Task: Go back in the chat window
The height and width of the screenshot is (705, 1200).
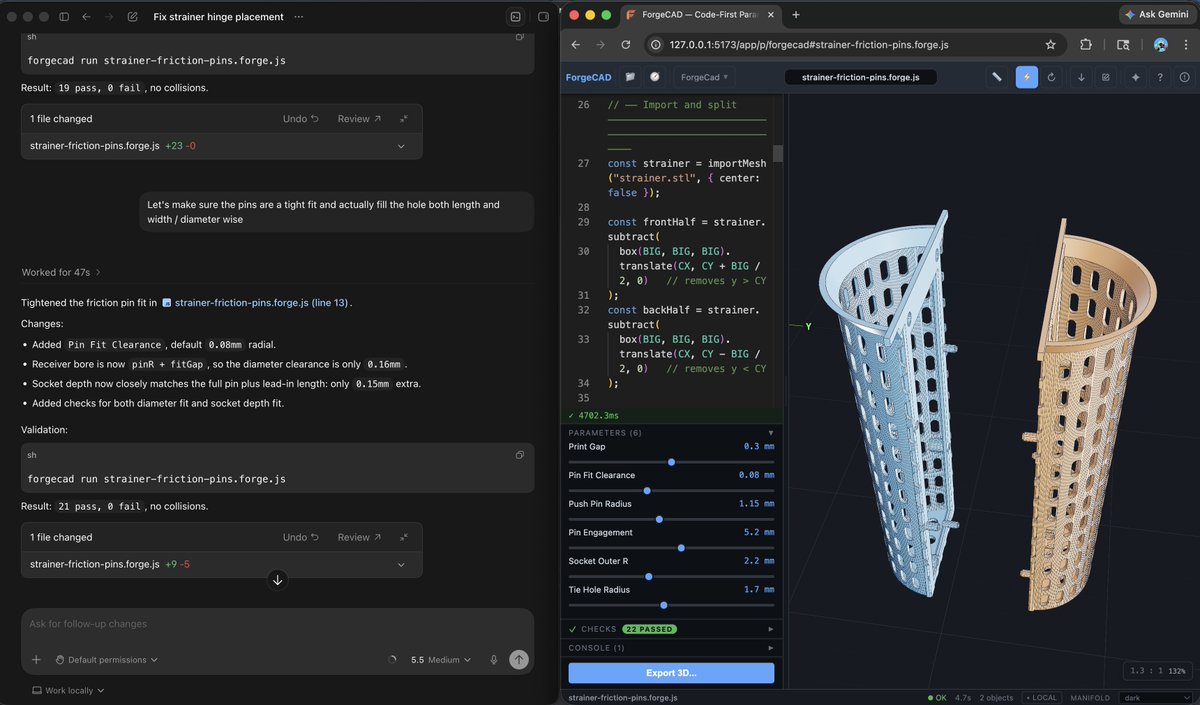Action: pos(86,17)
